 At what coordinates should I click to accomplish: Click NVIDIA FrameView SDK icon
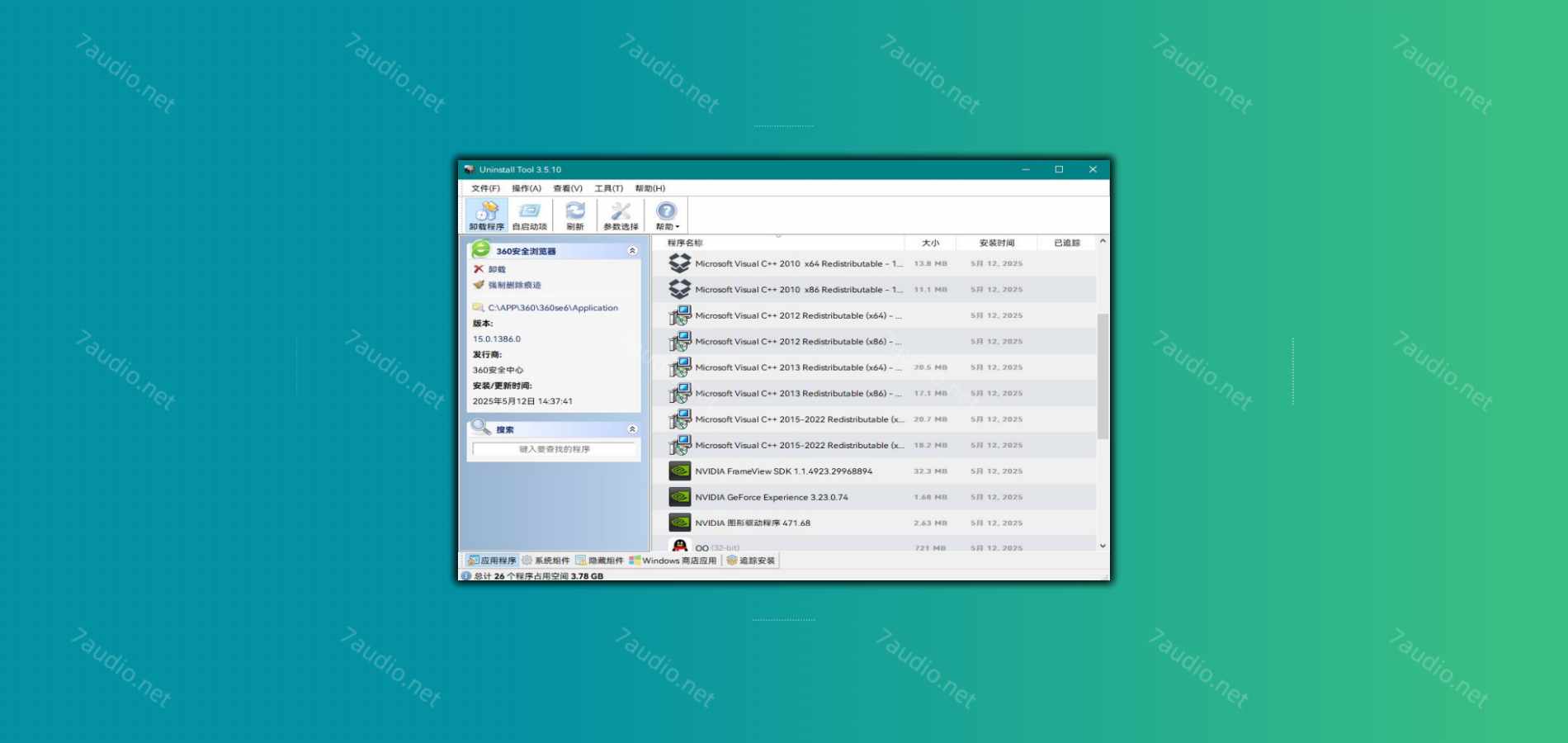[x=680, y=471]
